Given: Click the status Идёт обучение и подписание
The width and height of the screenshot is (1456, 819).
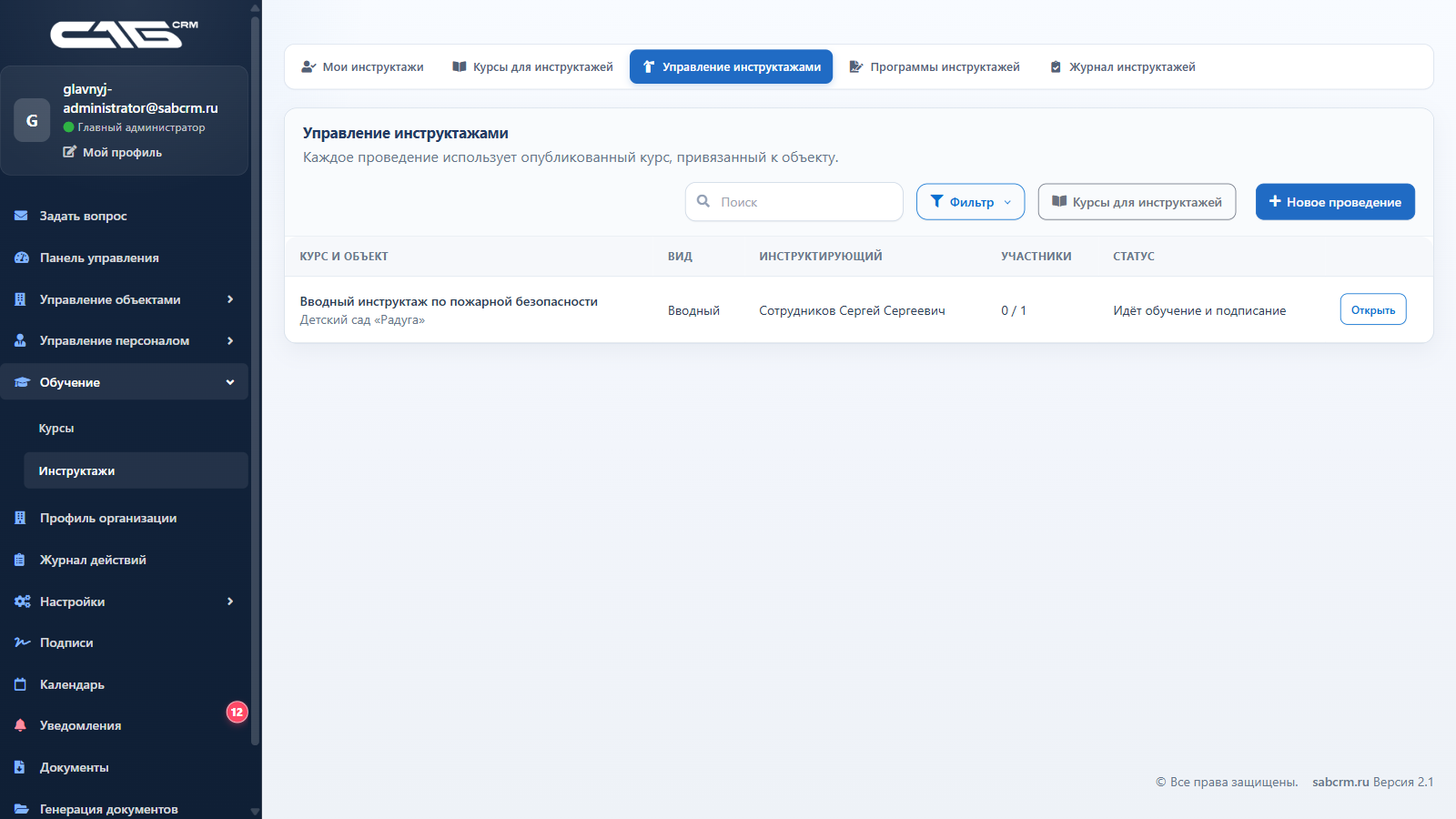Looking at the screenshot, I should pyautogui.click(x=1199, y=310).
